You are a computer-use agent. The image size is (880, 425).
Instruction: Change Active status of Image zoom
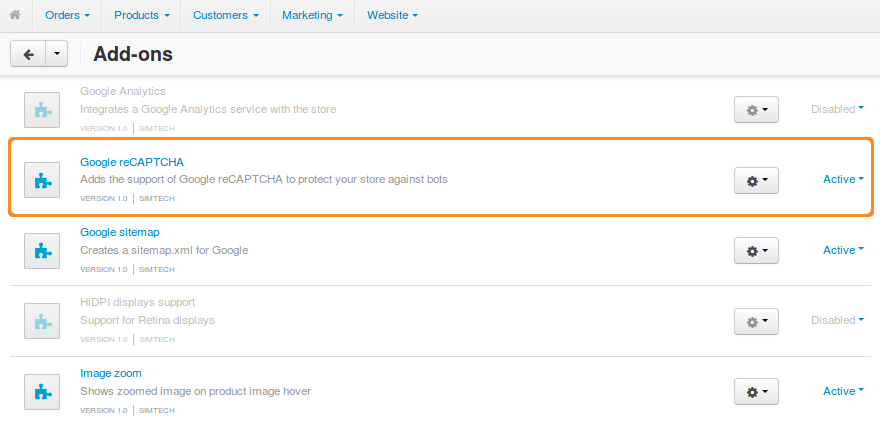coord(844,391)
